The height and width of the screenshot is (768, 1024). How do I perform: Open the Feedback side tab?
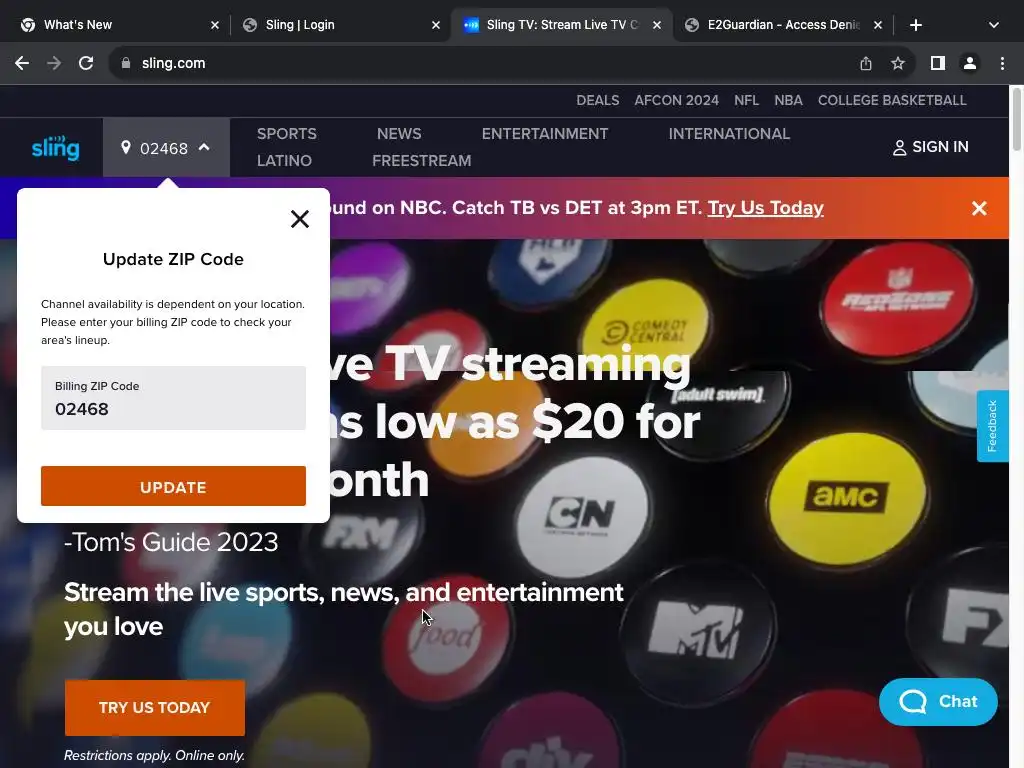[992, 426]
